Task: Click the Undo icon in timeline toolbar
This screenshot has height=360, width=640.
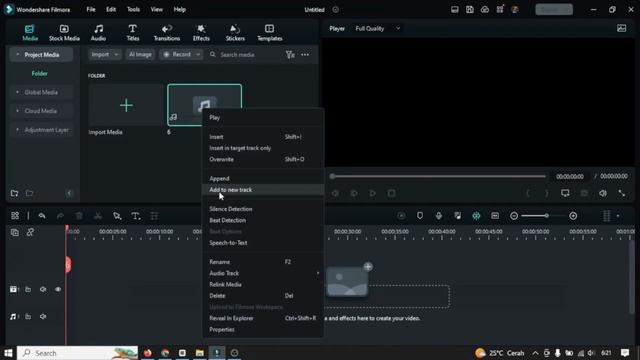Action: pos(42,216)
